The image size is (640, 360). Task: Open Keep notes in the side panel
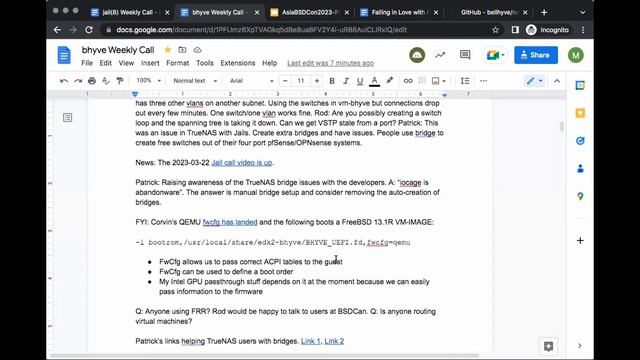coord(580,113)
